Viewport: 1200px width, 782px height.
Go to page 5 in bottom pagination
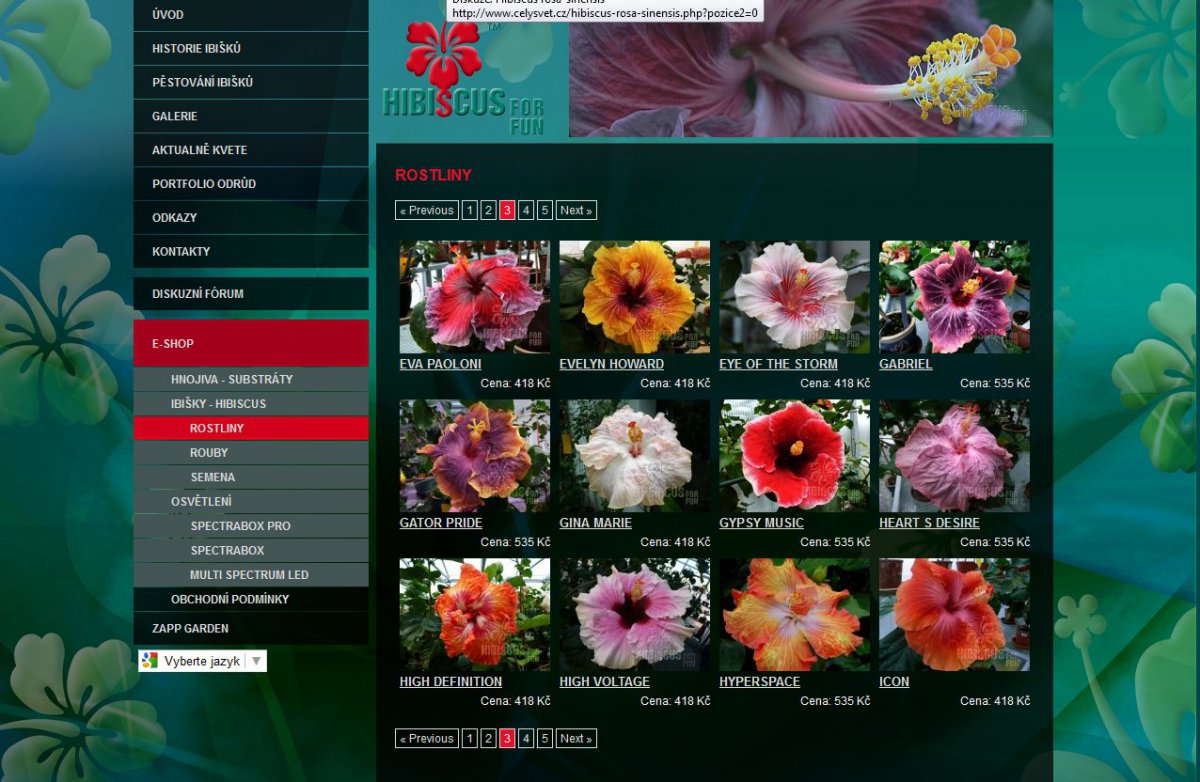click(x=545, y=738)
